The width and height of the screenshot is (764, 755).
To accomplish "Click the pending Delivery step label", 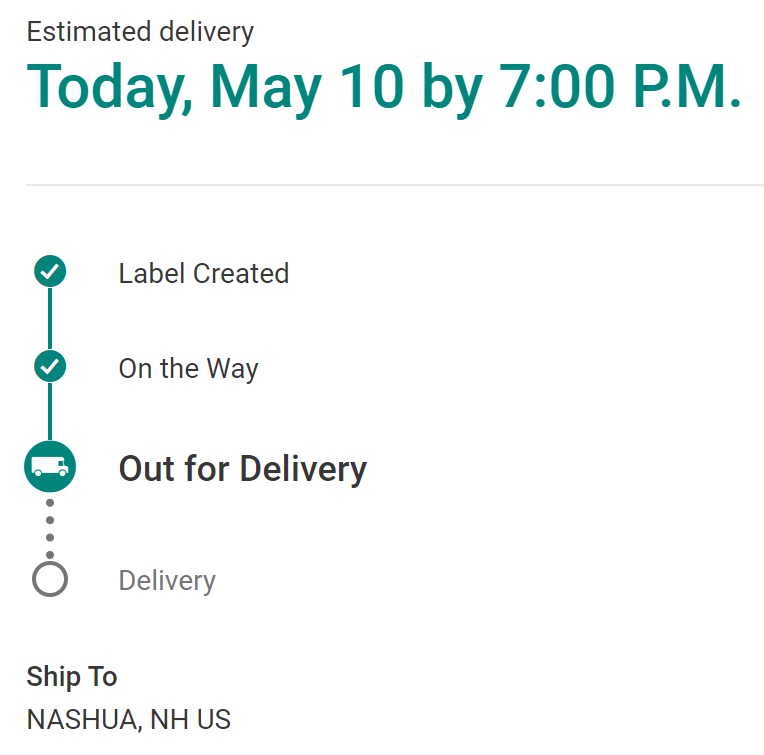I will [x=167, y=581].
